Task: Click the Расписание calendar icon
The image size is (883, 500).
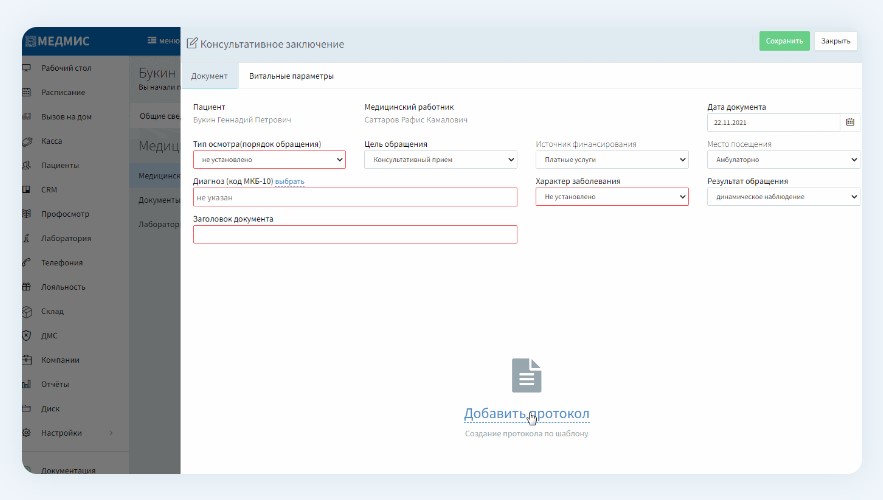Action: coord(26,92)
